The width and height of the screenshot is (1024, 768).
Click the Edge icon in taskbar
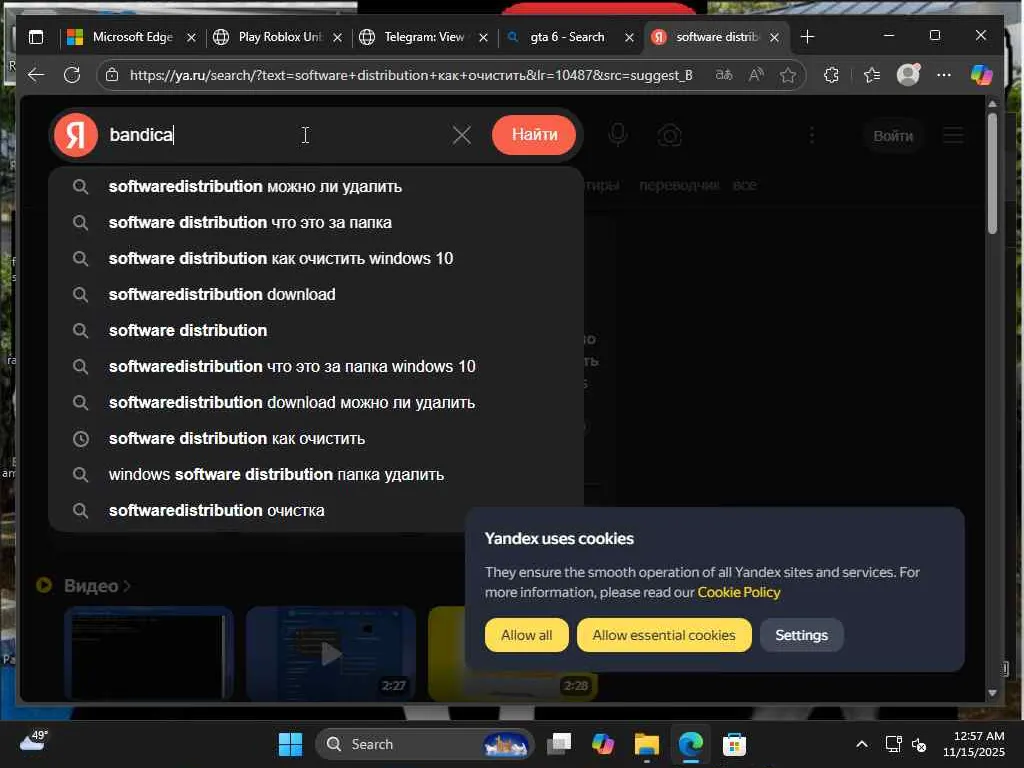690,744
